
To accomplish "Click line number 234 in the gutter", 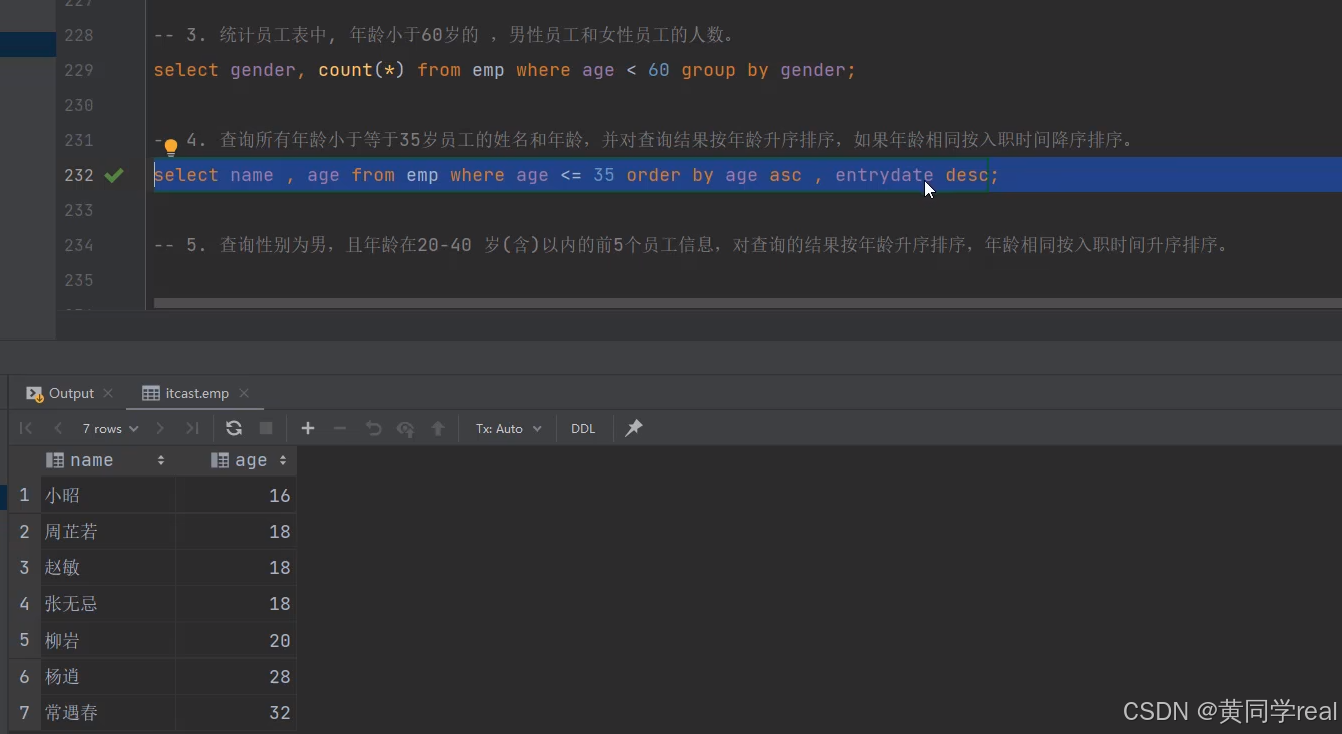I will [x=78, y=245].
